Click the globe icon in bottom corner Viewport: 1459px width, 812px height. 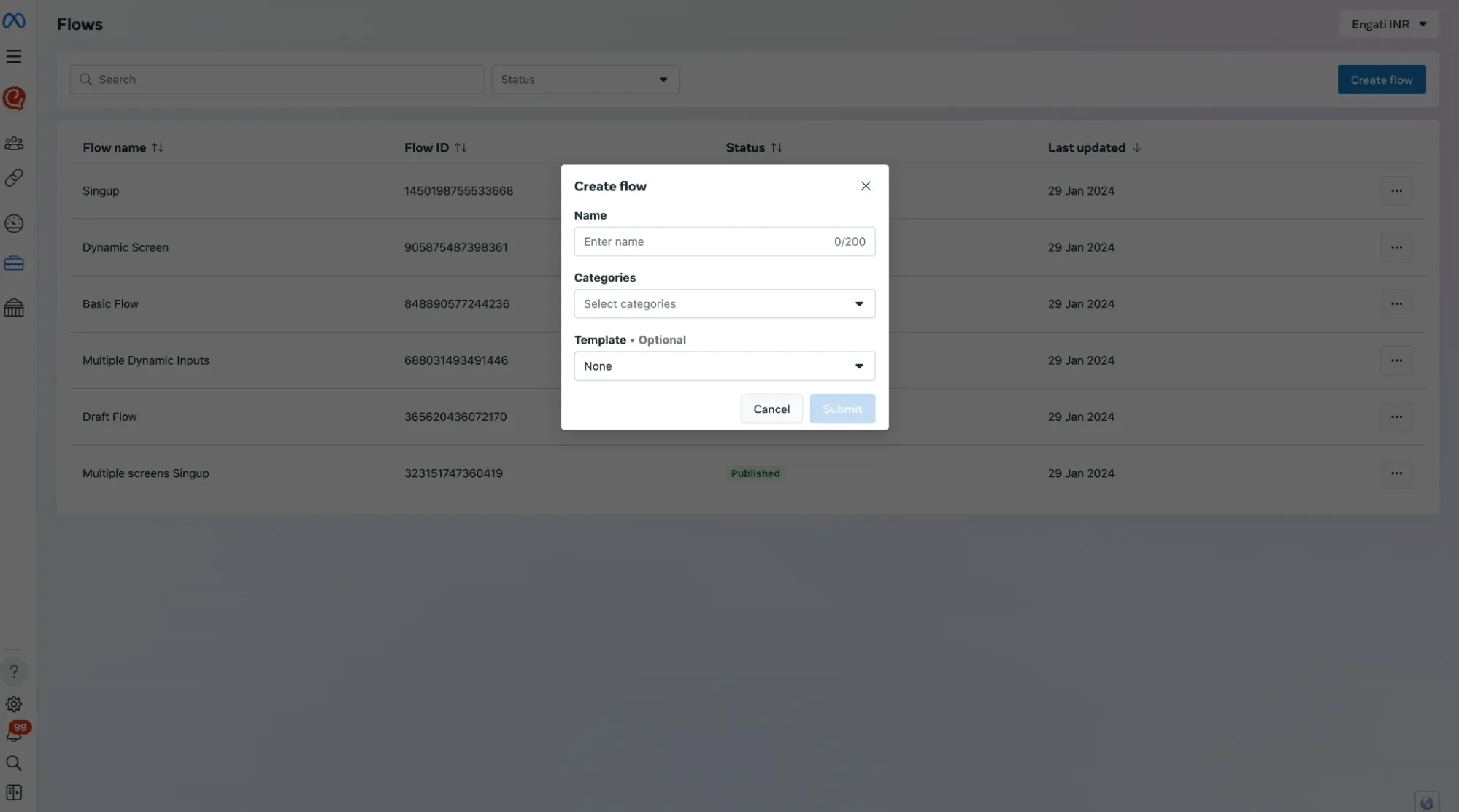[1427, 803]
